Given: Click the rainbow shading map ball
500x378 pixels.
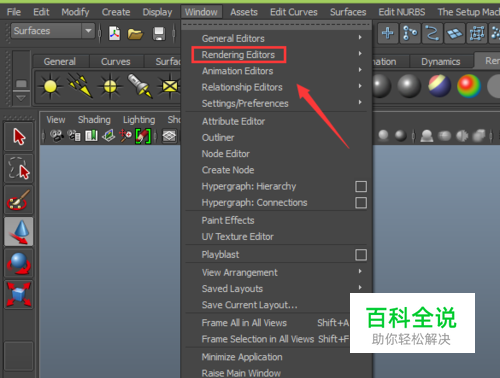Looking at the screenshot, I should 469,86.
